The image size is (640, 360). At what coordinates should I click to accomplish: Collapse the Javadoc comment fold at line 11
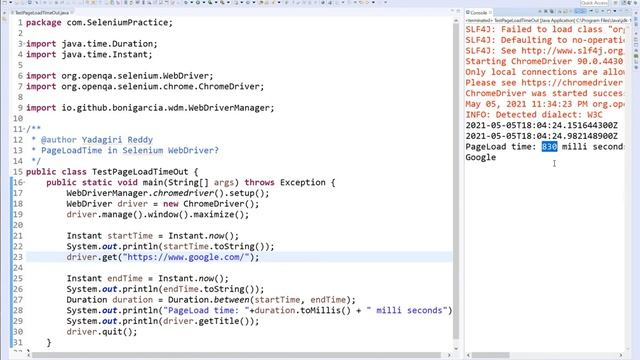click(24, 129)
